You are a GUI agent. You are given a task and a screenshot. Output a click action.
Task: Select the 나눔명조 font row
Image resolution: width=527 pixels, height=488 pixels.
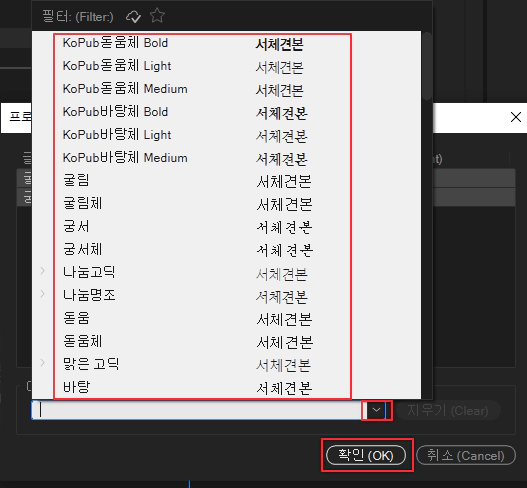pos(227,295)
